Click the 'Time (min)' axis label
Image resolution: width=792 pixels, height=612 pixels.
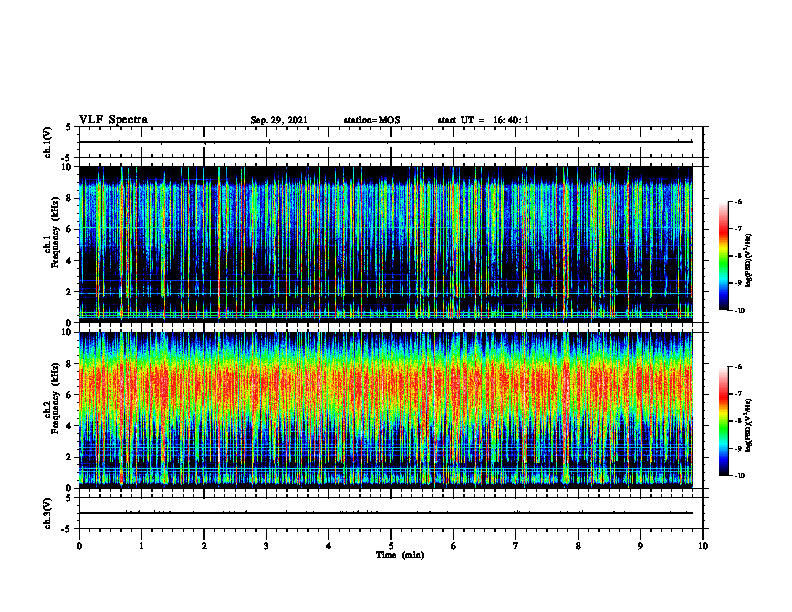coord(400,555)
